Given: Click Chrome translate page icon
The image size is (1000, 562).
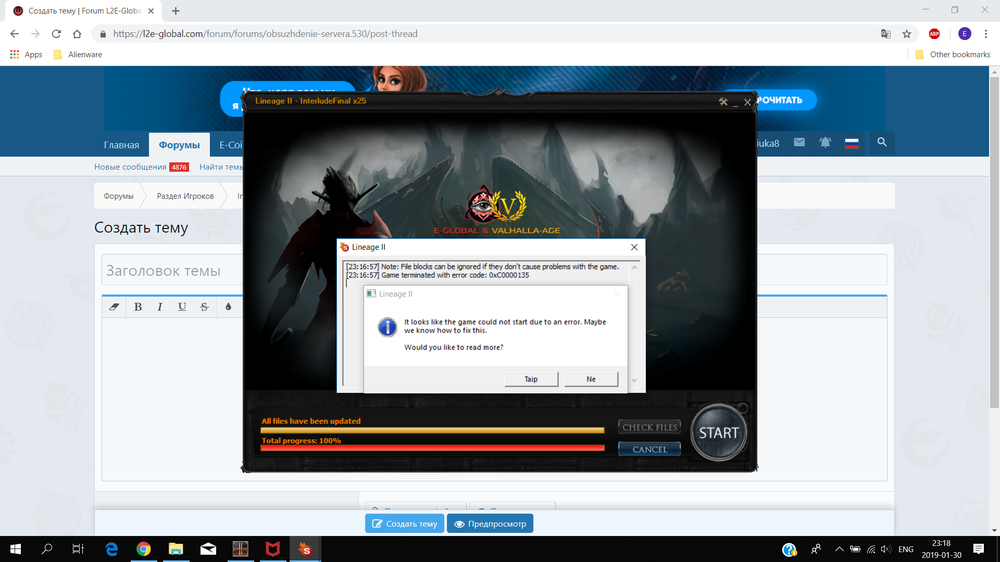Looking at the screenshot, I should click(x=886, y=34).
